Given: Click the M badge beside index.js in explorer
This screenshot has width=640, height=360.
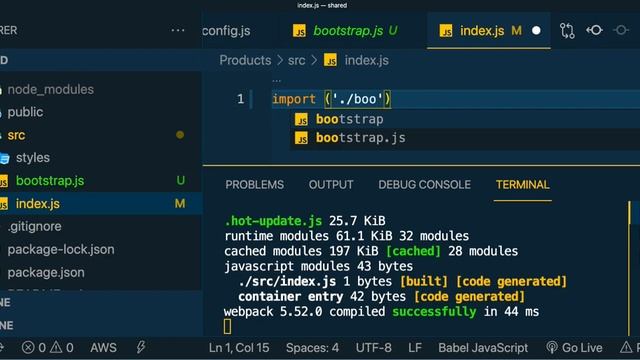Looking at the screenshot, I should click(x=180, y=203).
